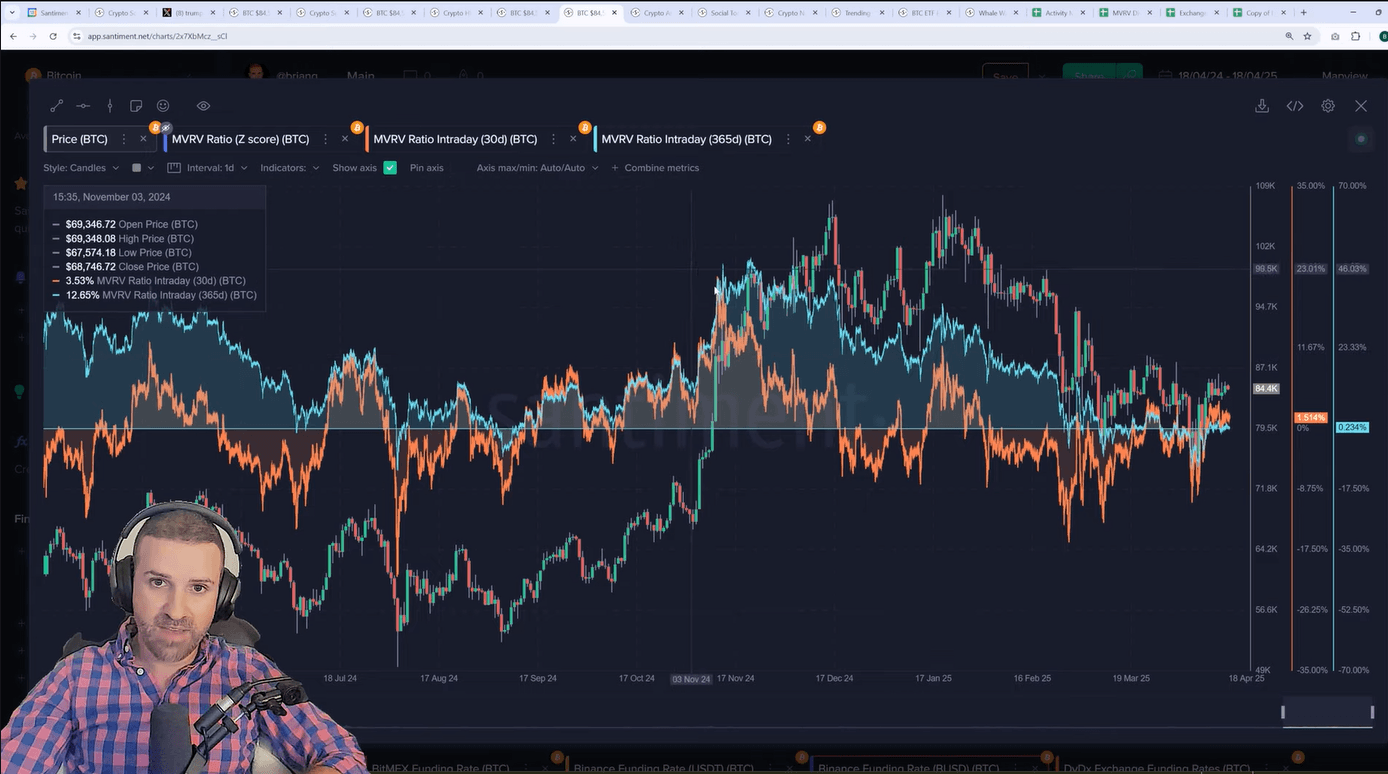The width and height of the screenshot is (1388, 774).
Task: Add a sticky note annotation
Action: [x=136, y=106]
